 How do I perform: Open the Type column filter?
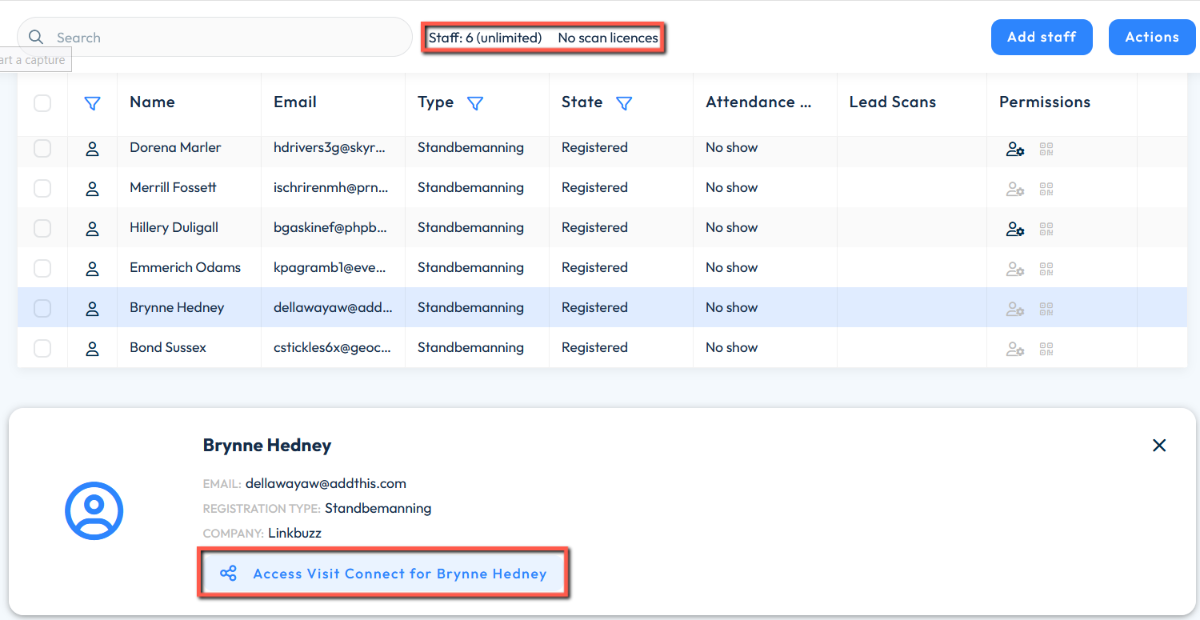(476, 103)
